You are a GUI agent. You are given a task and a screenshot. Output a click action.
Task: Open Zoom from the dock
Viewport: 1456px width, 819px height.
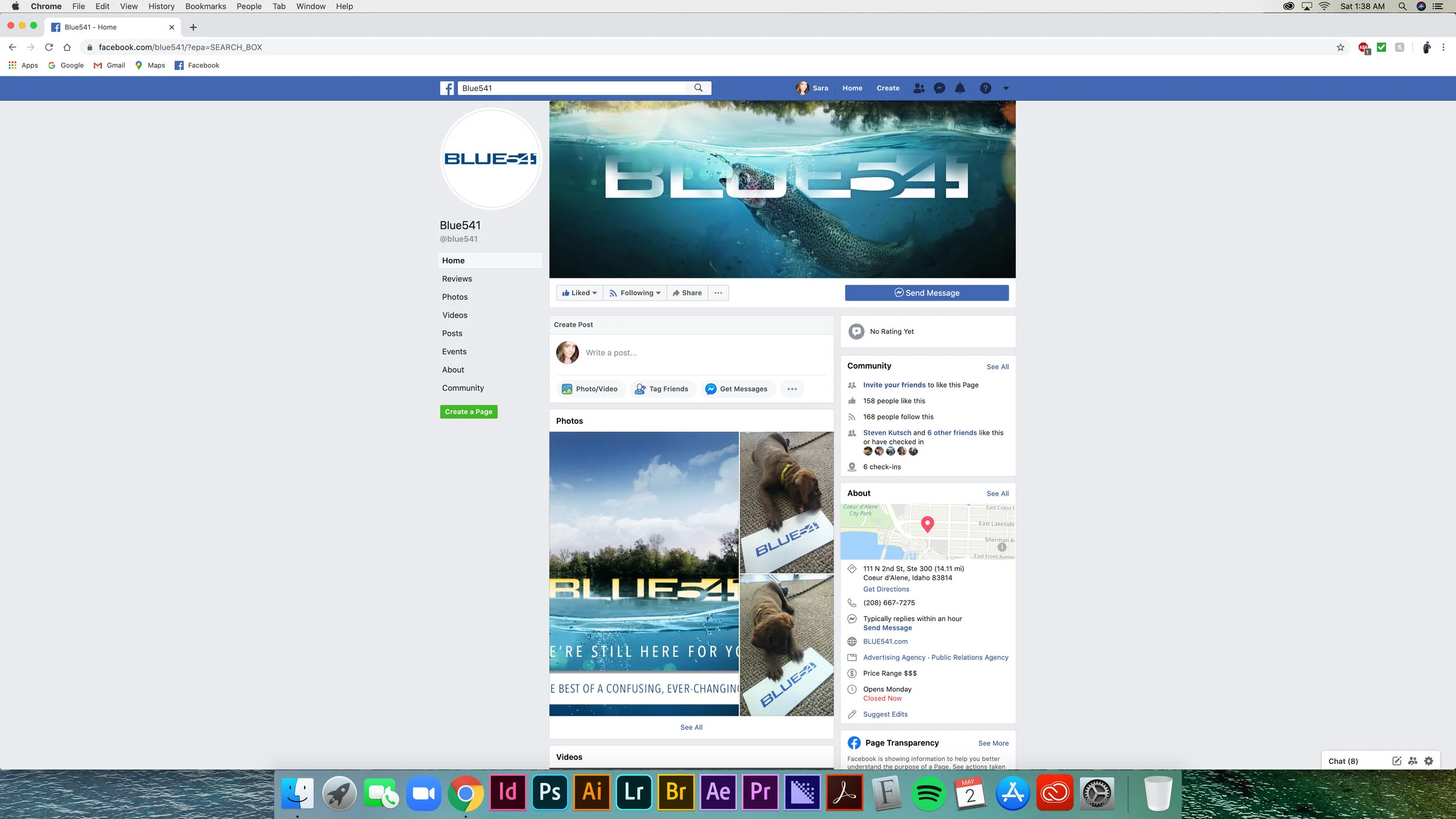[x=423, y=792]
